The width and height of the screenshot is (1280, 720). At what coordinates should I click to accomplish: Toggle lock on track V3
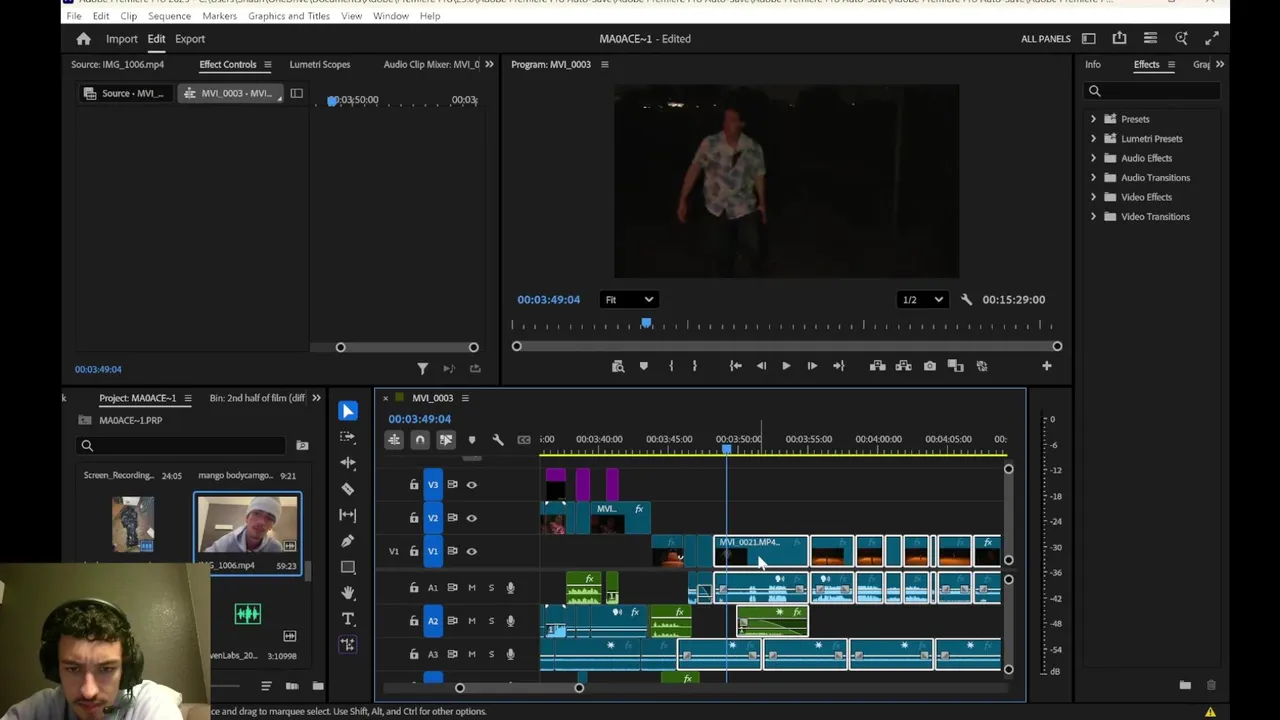coord(414,485)
